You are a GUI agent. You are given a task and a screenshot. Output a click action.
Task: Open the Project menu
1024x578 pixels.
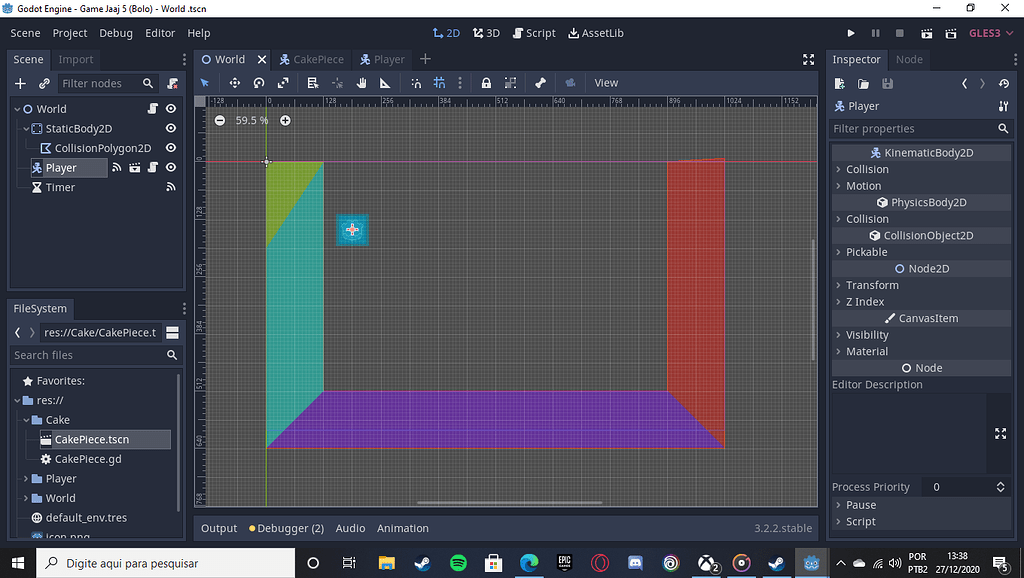[x=70, y=33]
